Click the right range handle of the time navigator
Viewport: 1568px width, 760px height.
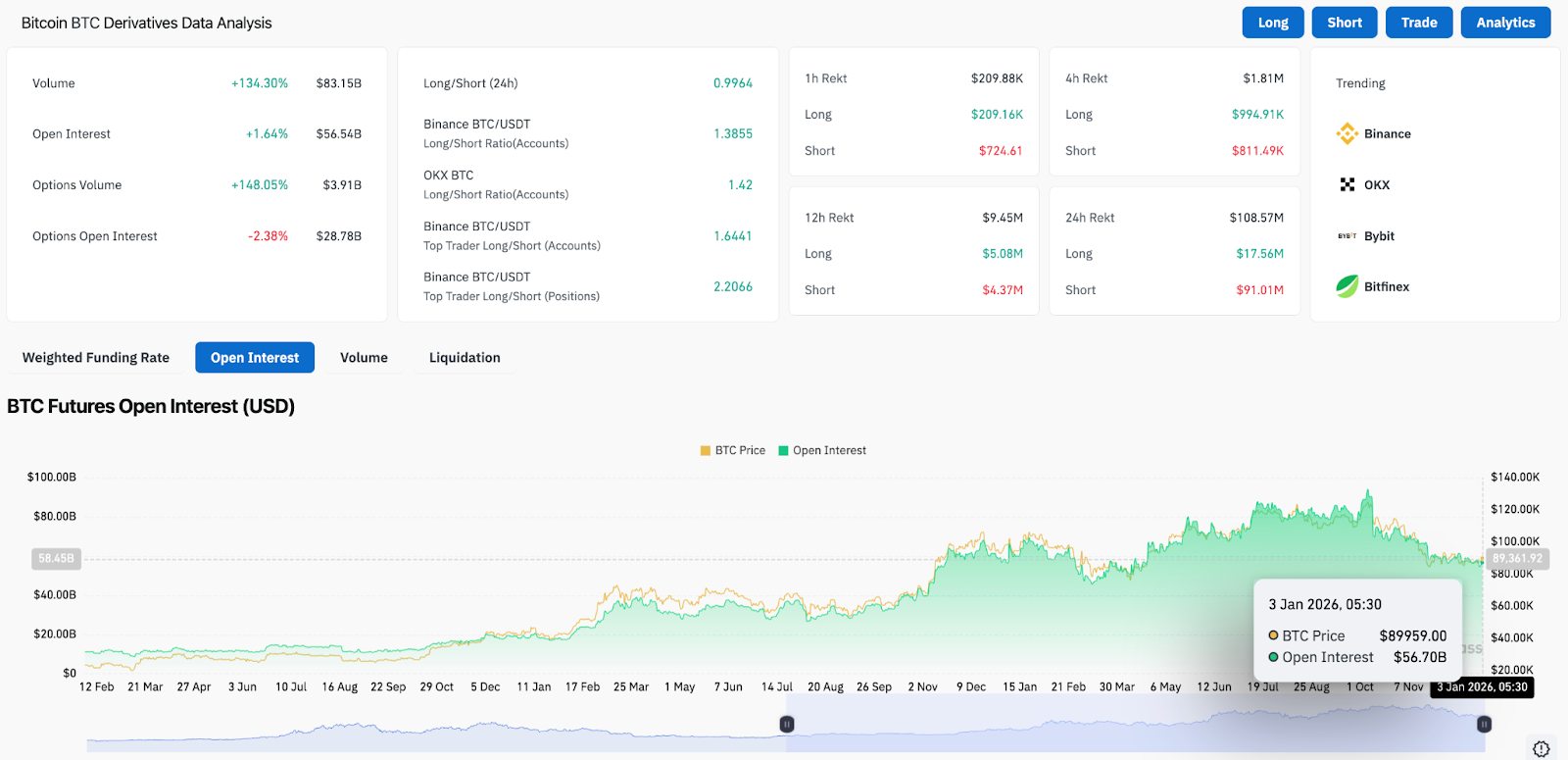coord(1484,724)
